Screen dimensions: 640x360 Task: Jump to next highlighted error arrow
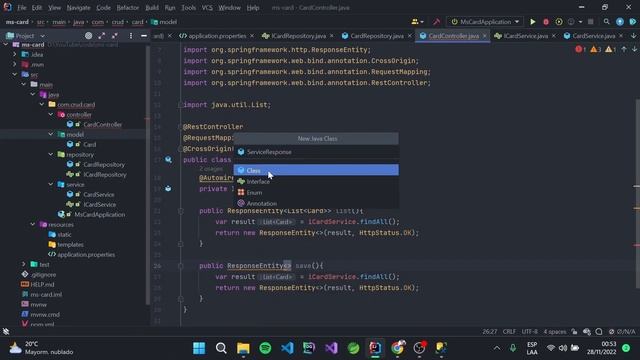pyautogui.click(x=634, y=49)
